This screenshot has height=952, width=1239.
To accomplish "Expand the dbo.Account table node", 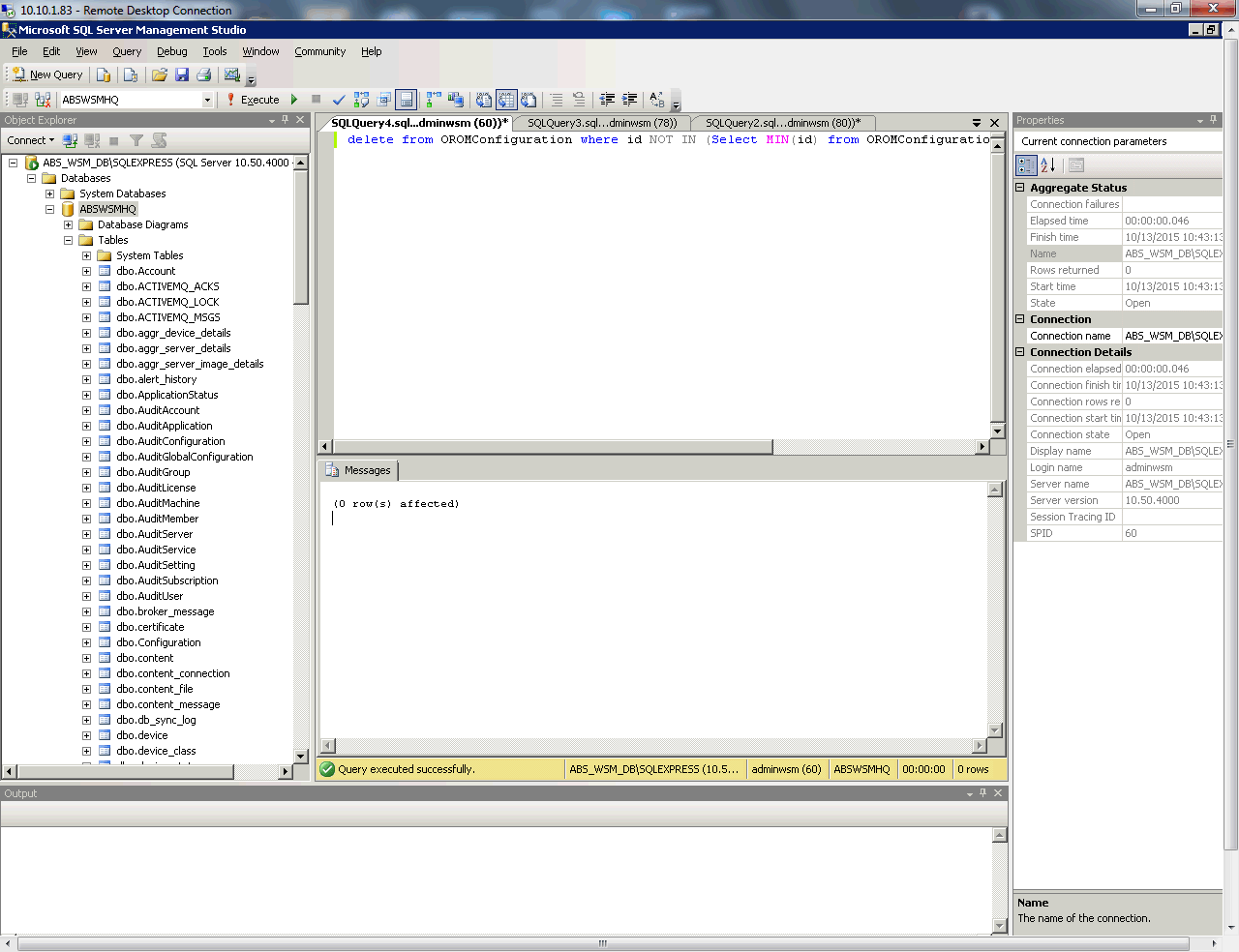I will (x=86, y=271).
